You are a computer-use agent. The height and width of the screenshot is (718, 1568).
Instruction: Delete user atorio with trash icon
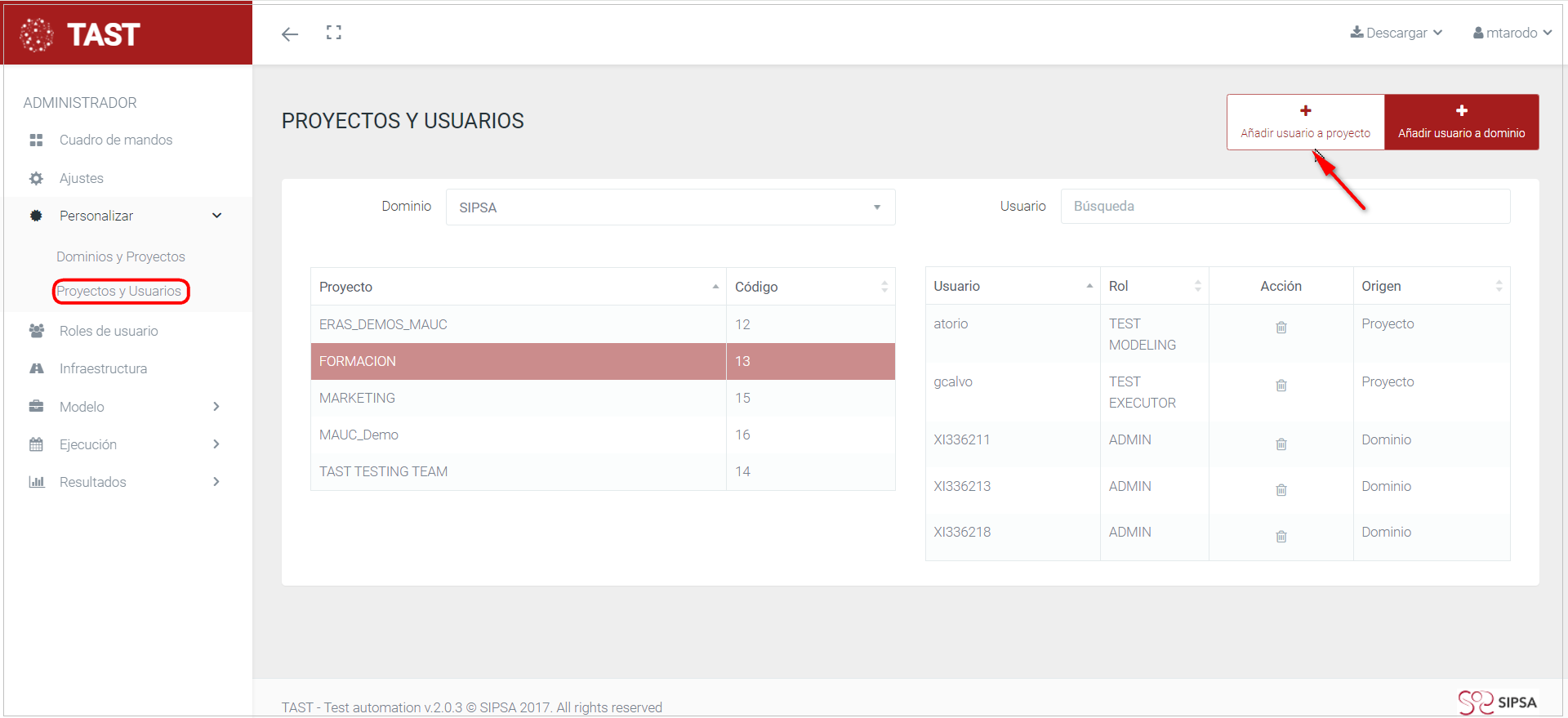1281,328
